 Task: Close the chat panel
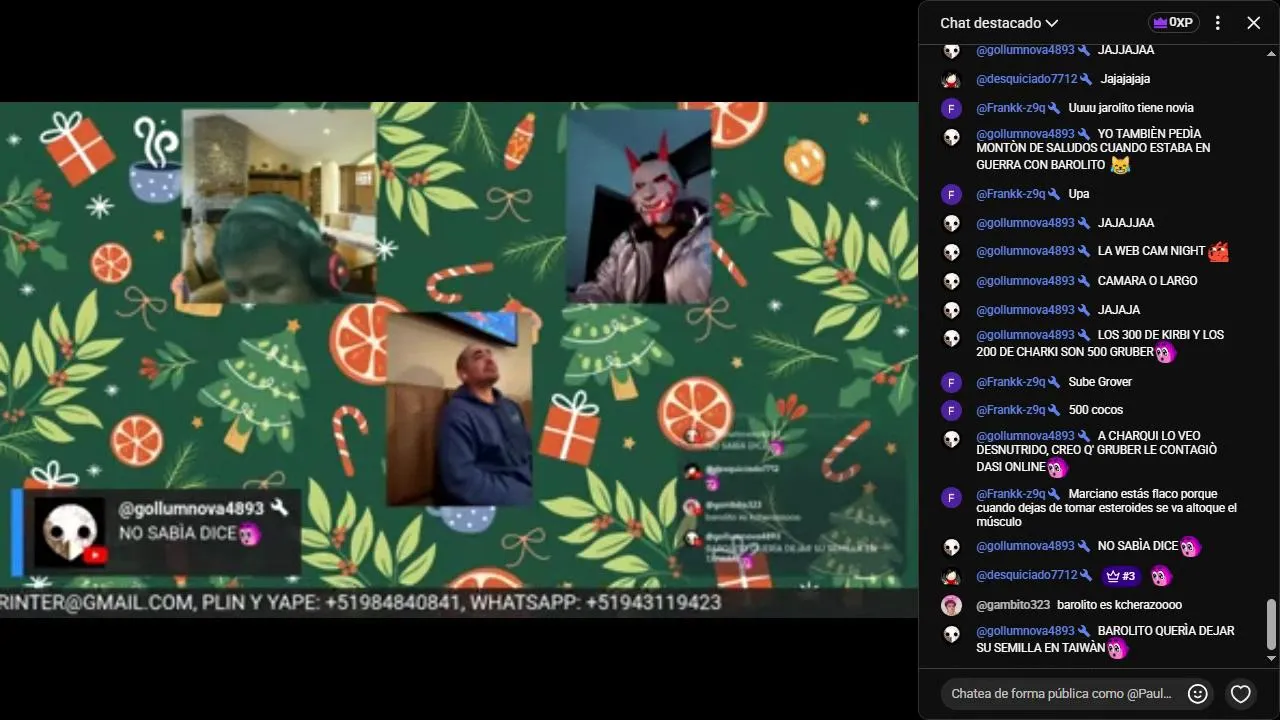pos(1253,23)
